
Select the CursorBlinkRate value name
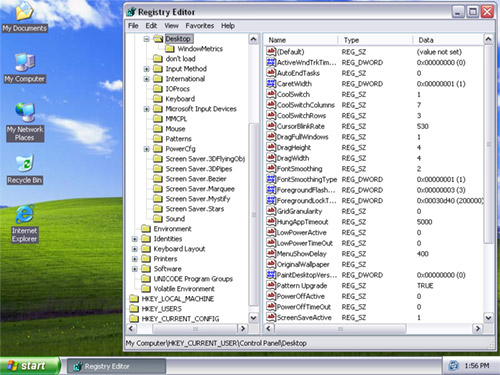pos(301,126)
